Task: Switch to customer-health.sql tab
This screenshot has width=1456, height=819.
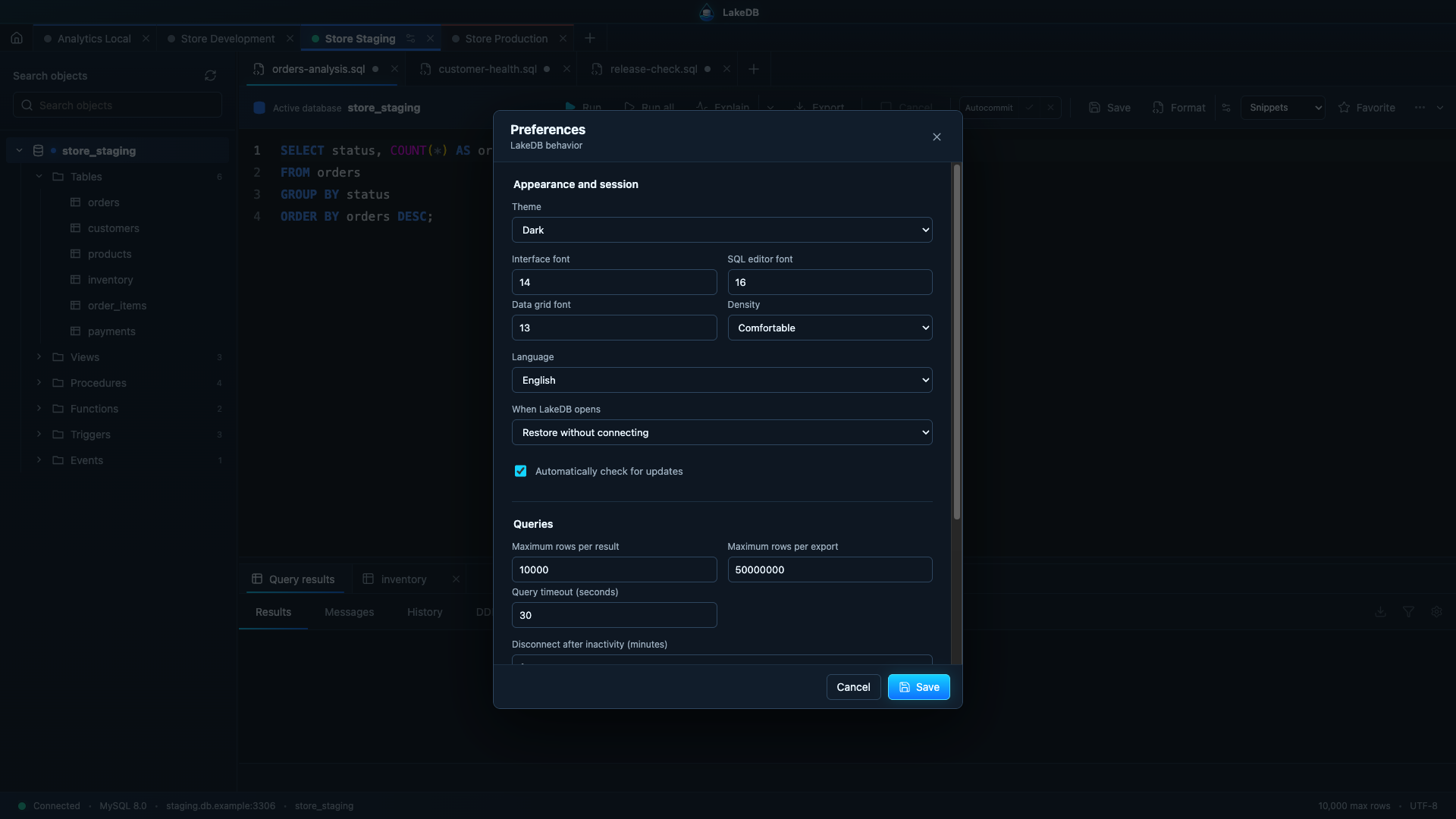Action: [x=487, y=69]
